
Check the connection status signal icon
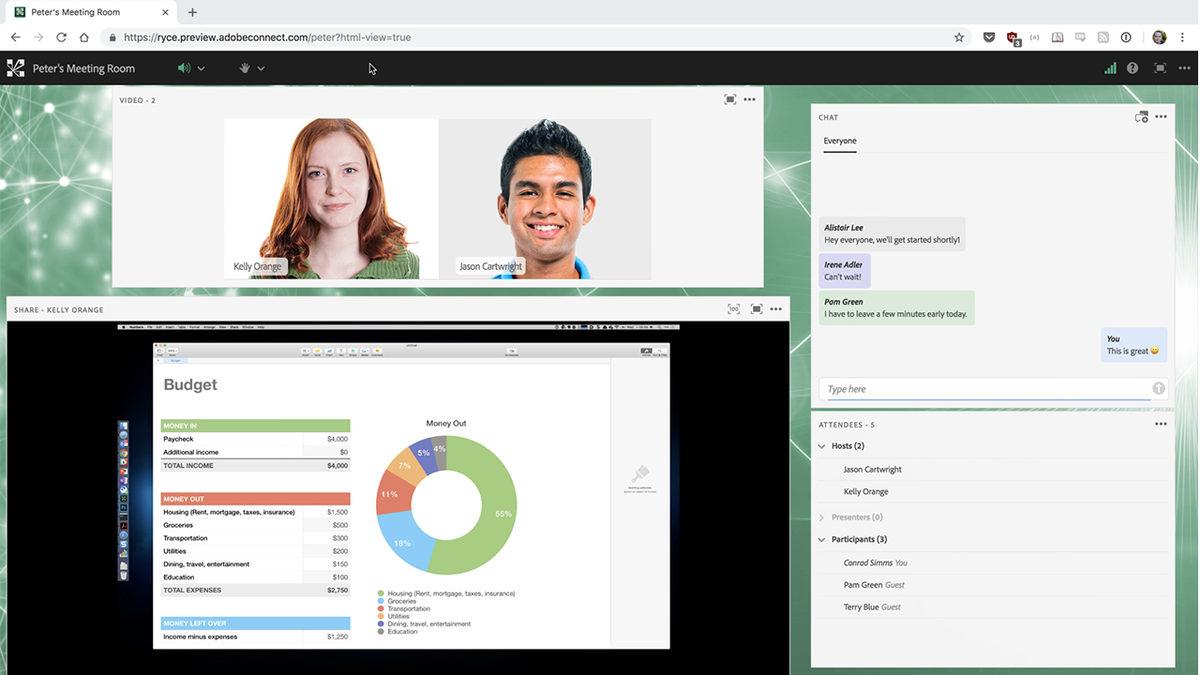tap(1110, 68)
